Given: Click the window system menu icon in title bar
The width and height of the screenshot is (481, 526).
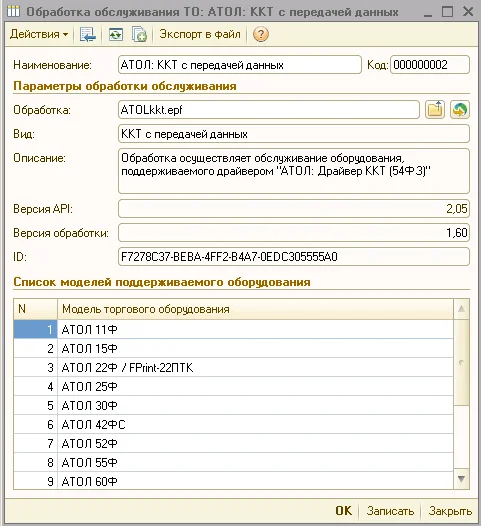Looking at the screenshot, I should coord(13,12).
